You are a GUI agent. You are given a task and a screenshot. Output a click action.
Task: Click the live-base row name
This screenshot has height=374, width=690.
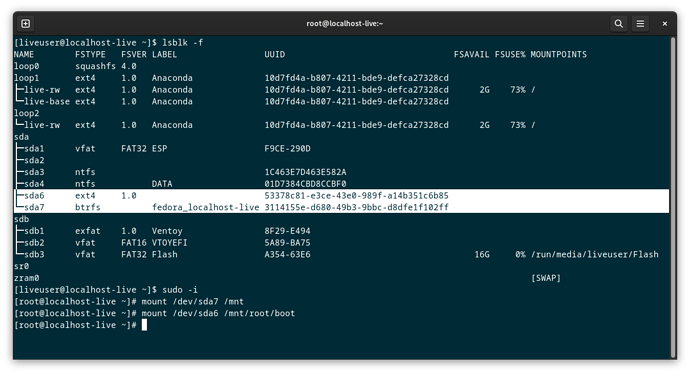[47, 101]
